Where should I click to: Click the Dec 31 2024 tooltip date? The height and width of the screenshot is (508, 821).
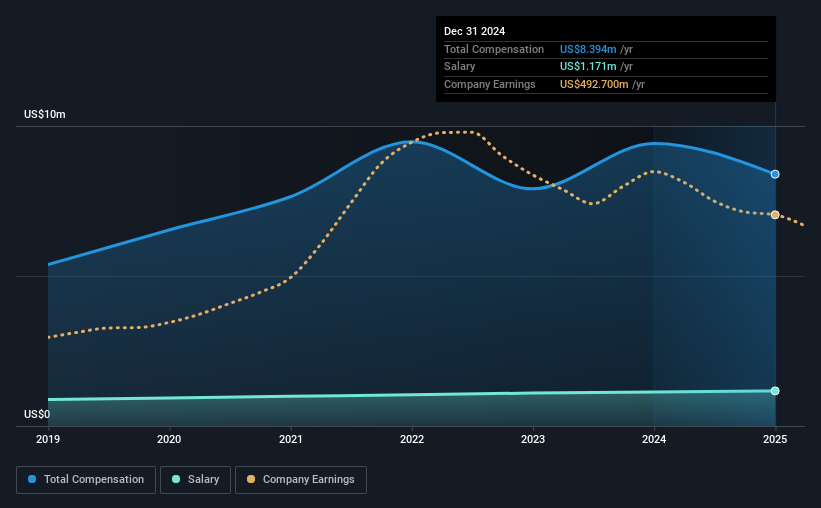coord(474,31)
